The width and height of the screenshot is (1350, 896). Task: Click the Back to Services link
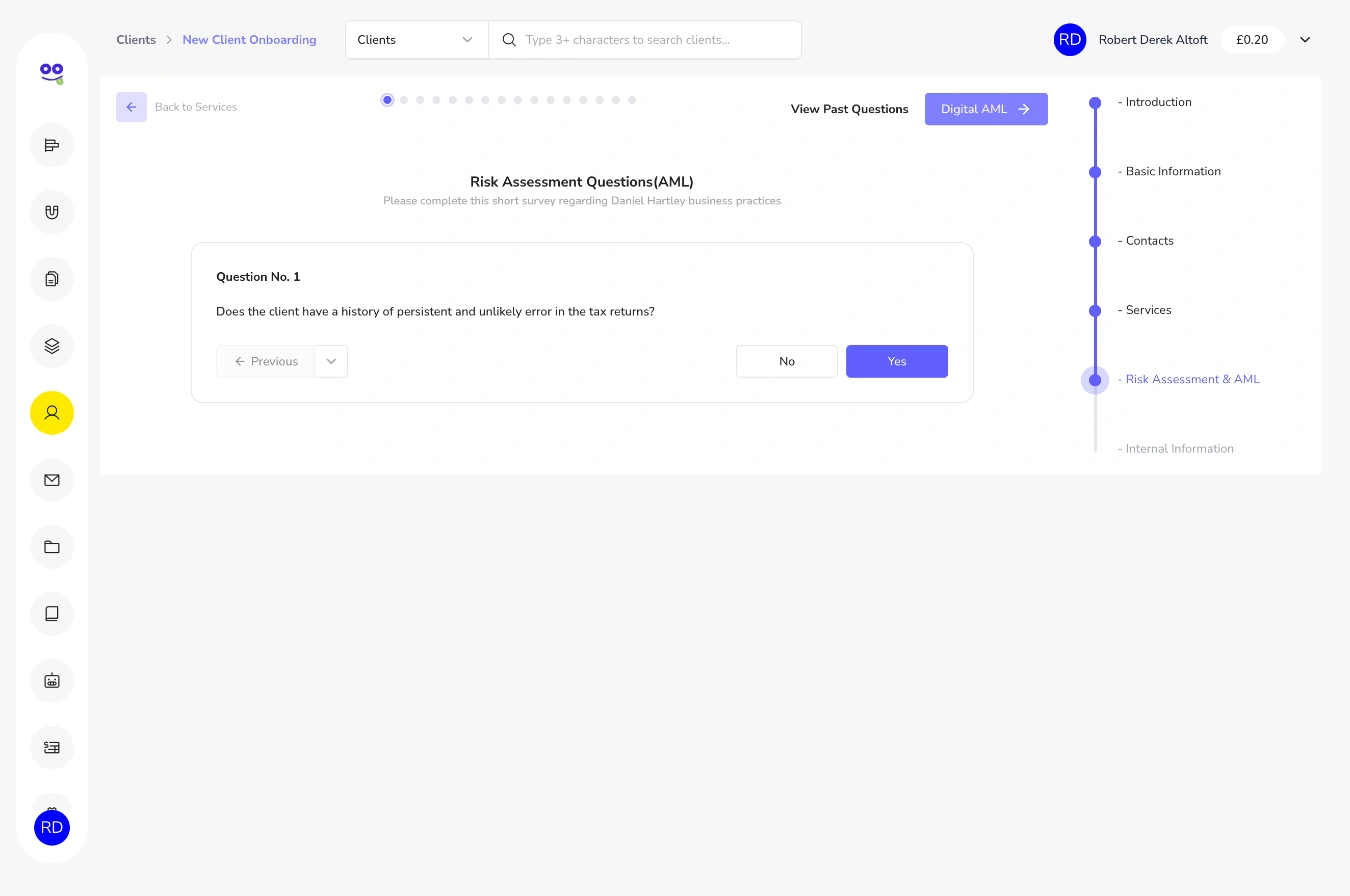pos(196,107)
